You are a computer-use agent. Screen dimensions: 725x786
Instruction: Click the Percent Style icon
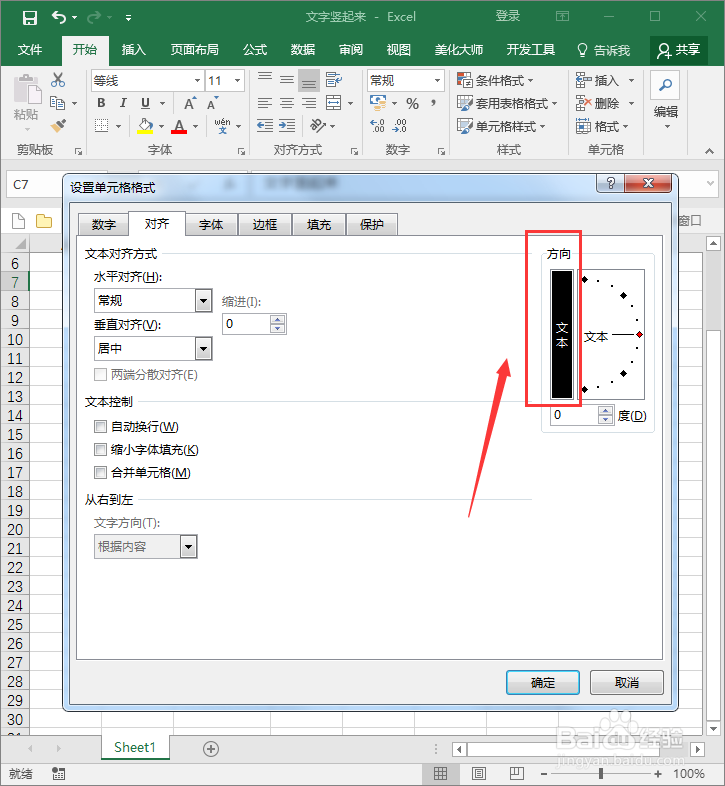(413, 104)
